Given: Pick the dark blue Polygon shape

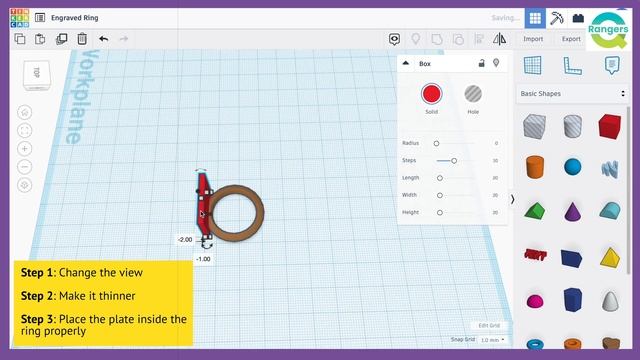Looking at the screenshot, I should (573, 300).
